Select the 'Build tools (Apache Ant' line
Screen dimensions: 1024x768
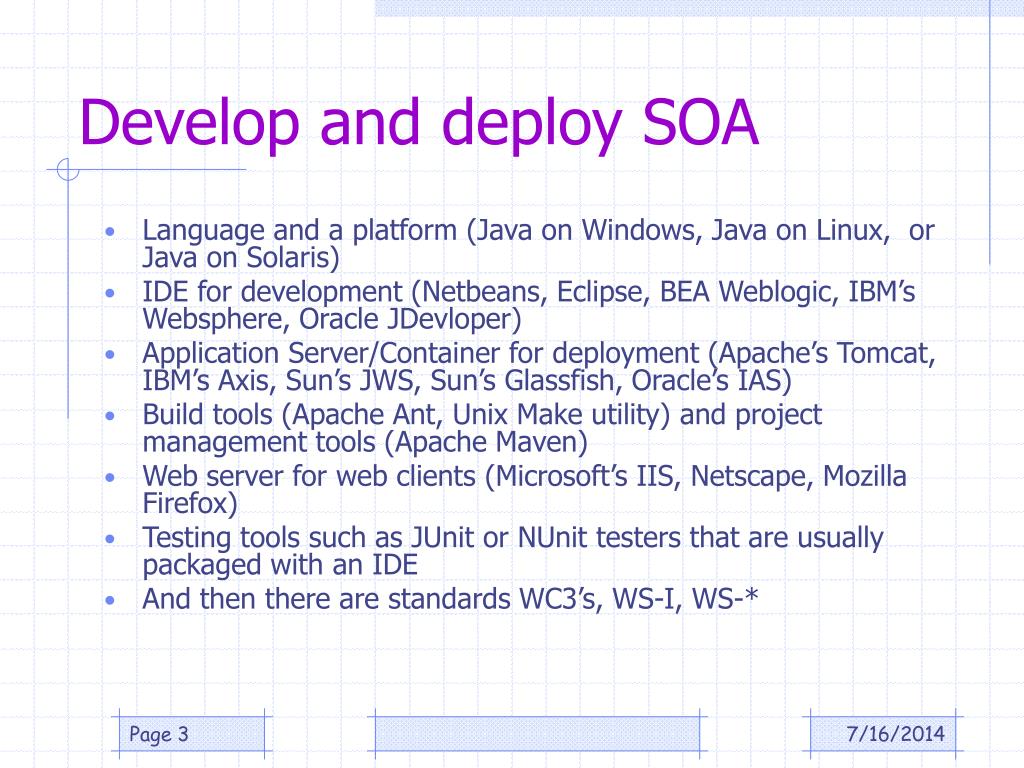[482, 415]
